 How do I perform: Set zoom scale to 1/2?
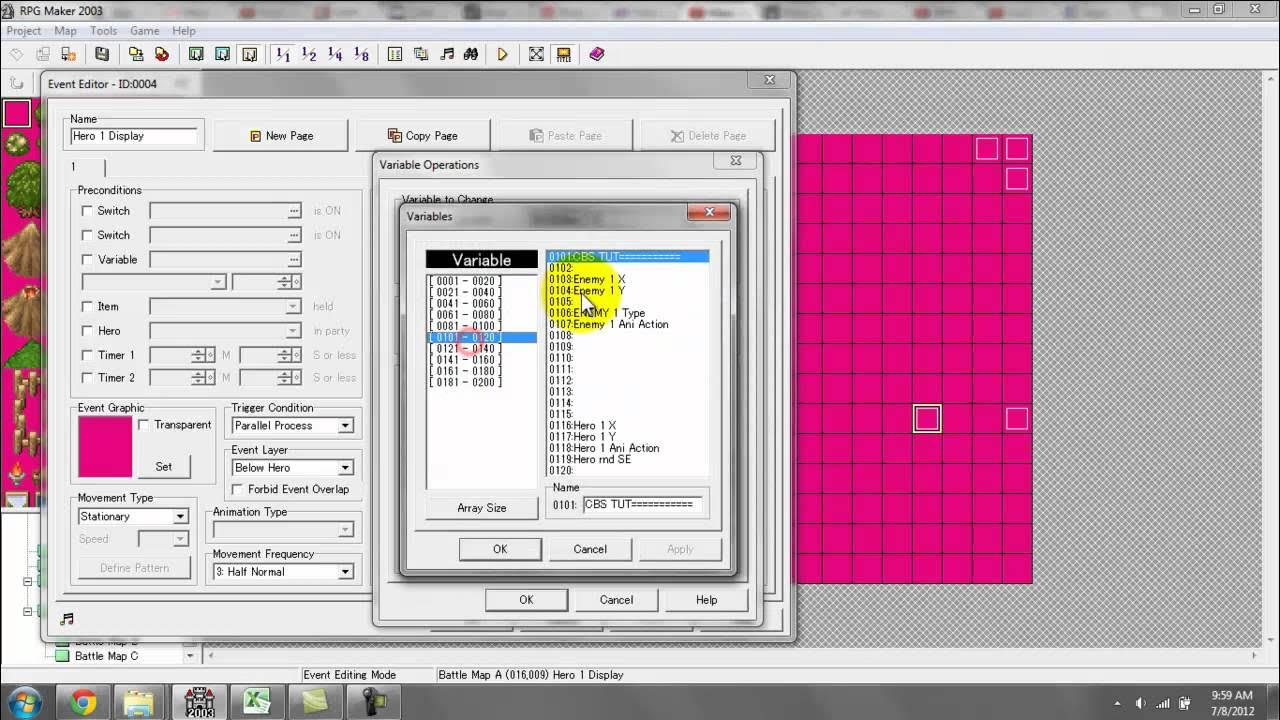(x=309, y=54)
